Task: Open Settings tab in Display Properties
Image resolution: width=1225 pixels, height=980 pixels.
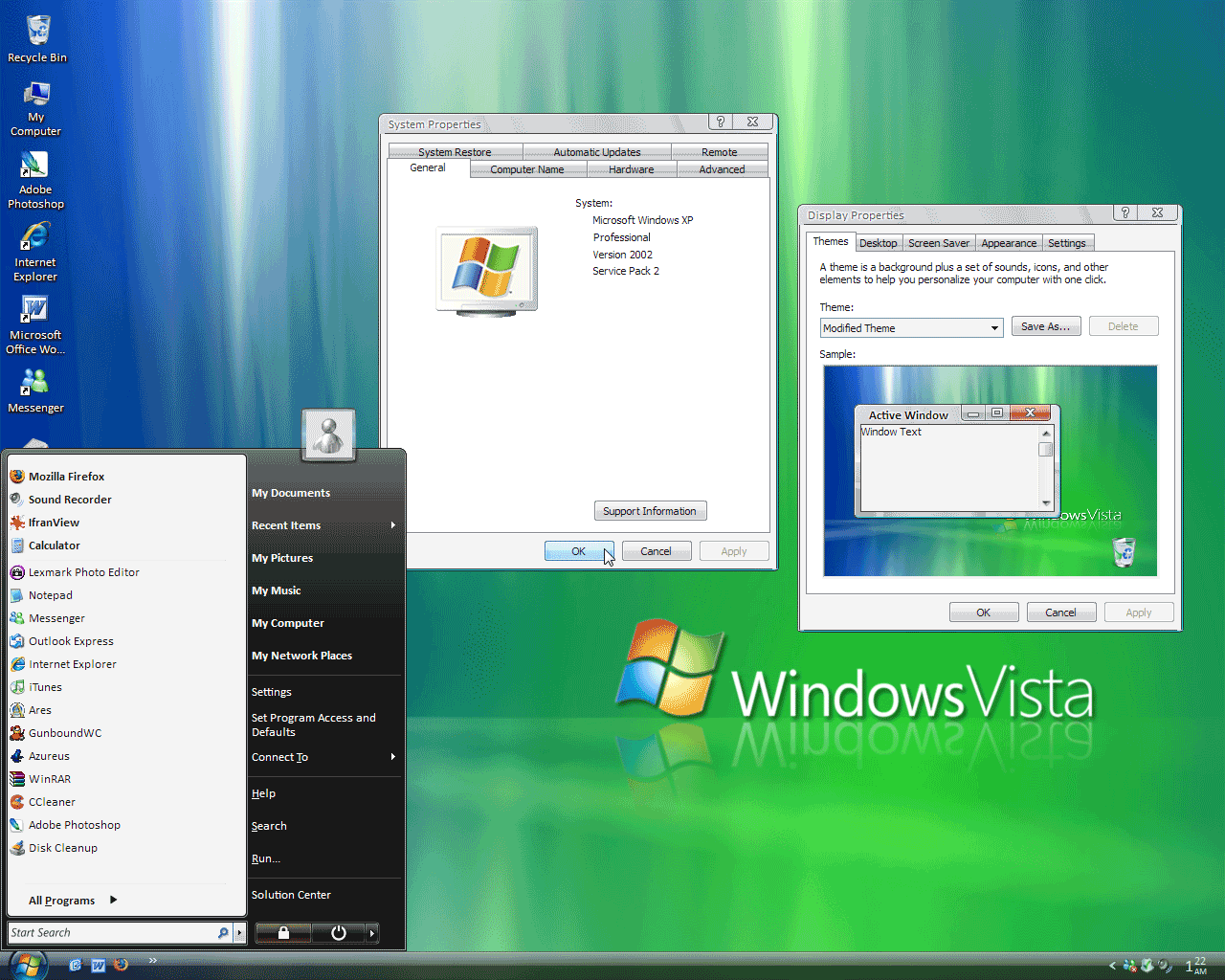Action: click(x=1066, y=243)
